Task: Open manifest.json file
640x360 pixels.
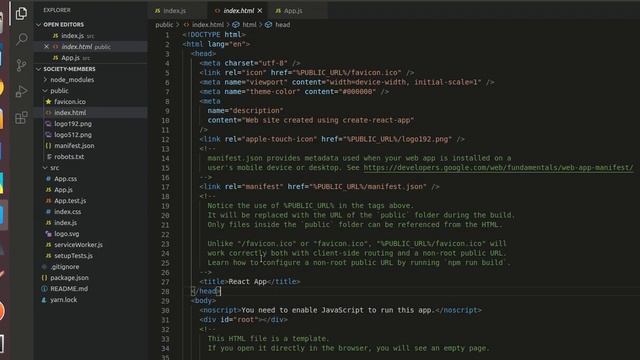Action: tap(74, 146)
